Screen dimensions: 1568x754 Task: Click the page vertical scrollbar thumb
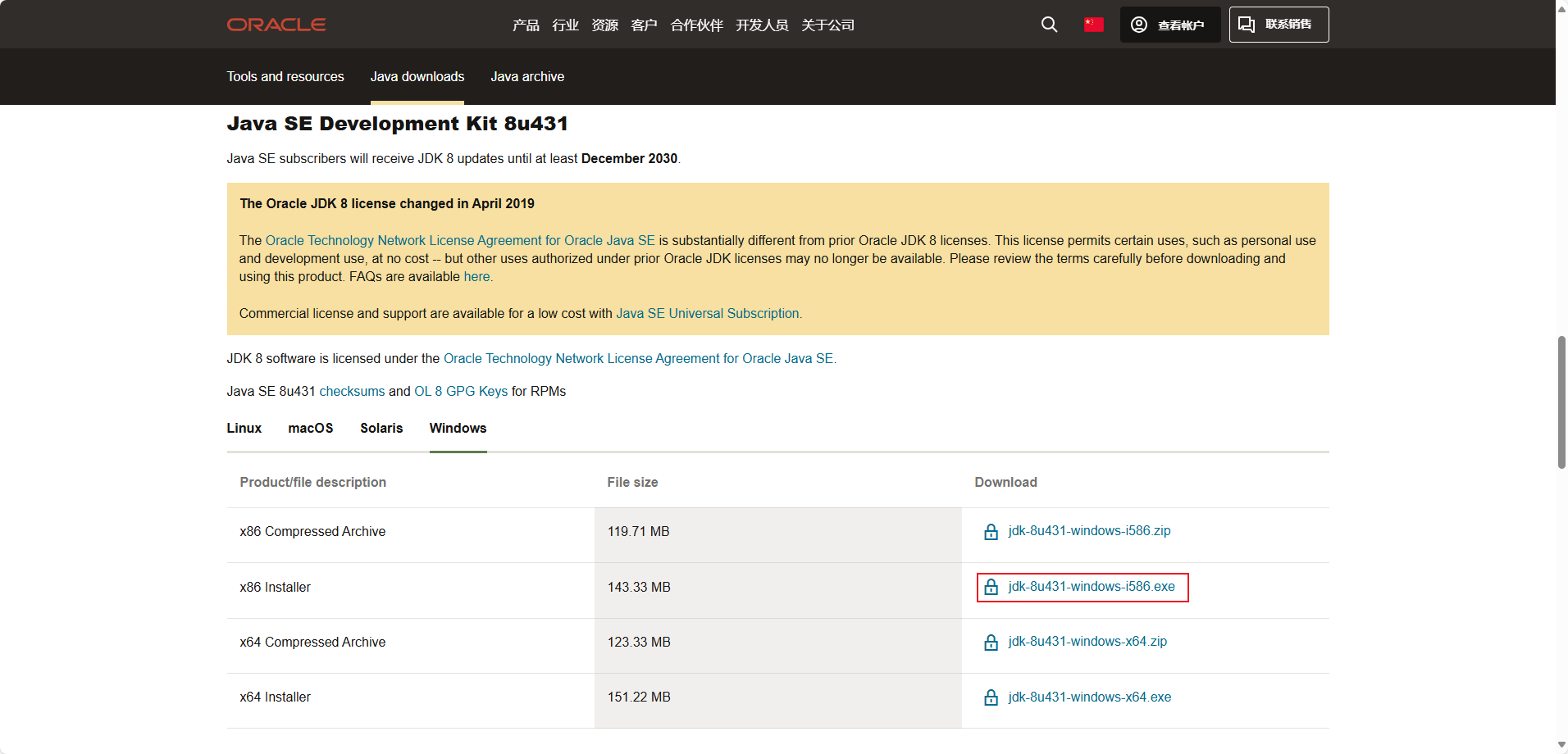pyautogui.click(x=1561, y=402)
